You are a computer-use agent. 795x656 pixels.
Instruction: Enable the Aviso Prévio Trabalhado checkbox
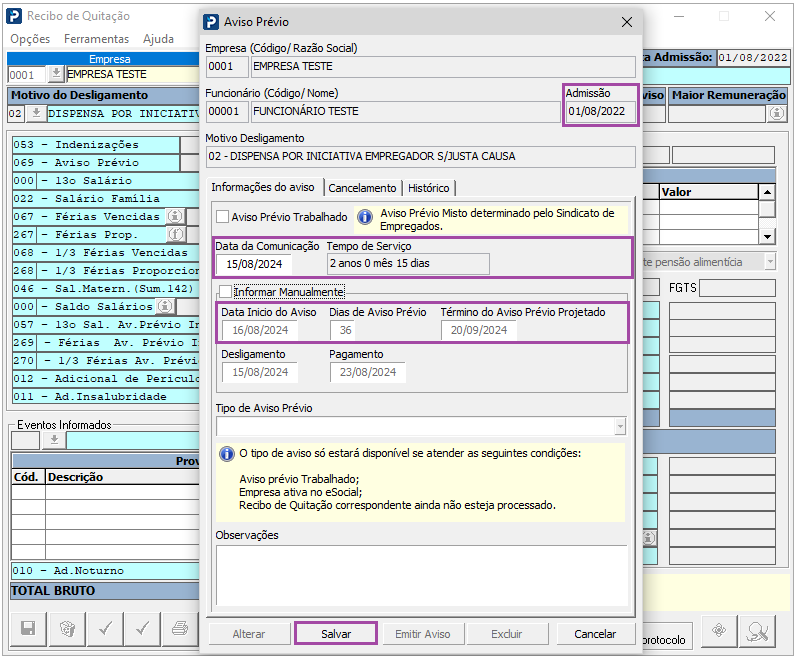[222, 217]
